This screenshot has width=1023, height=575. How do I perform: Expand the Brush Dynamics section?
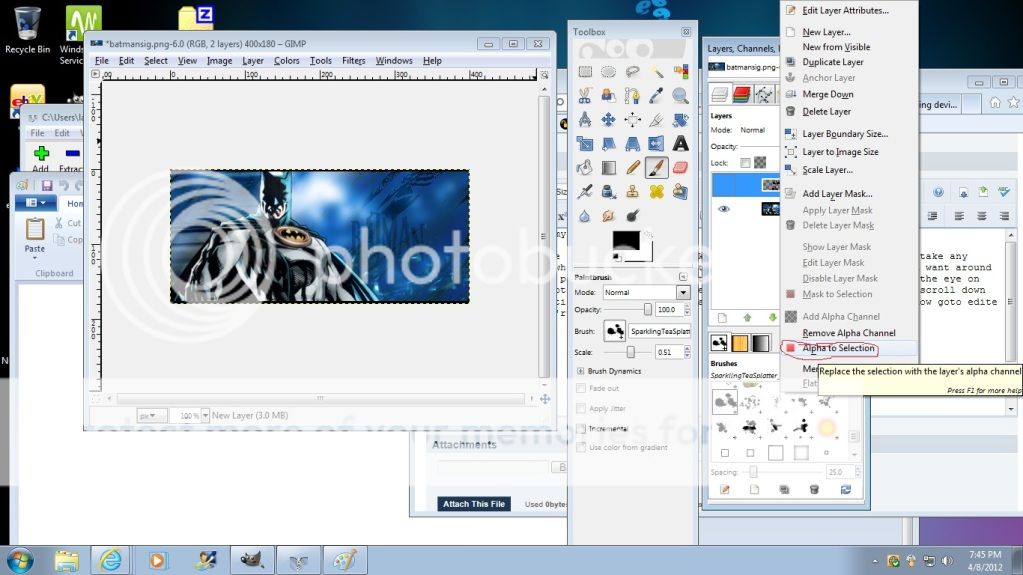click(580, 371)
